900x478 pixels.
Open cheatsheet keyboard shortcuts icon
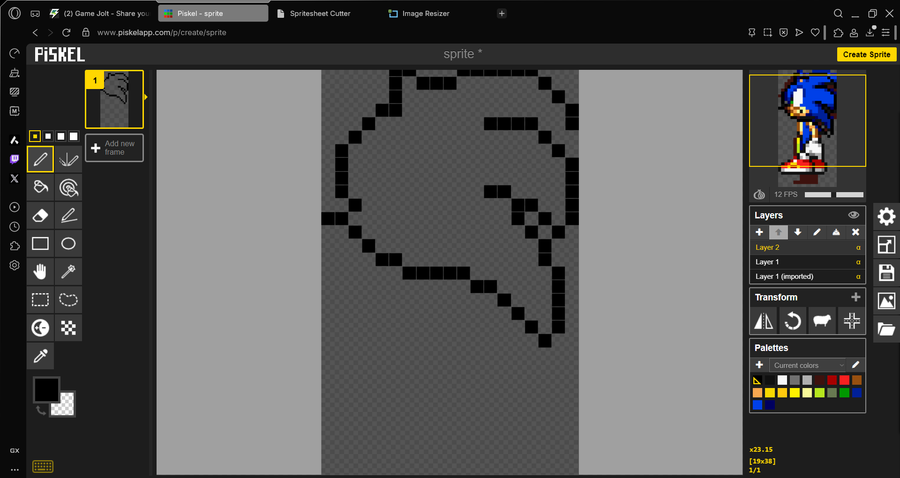[43, 466]
